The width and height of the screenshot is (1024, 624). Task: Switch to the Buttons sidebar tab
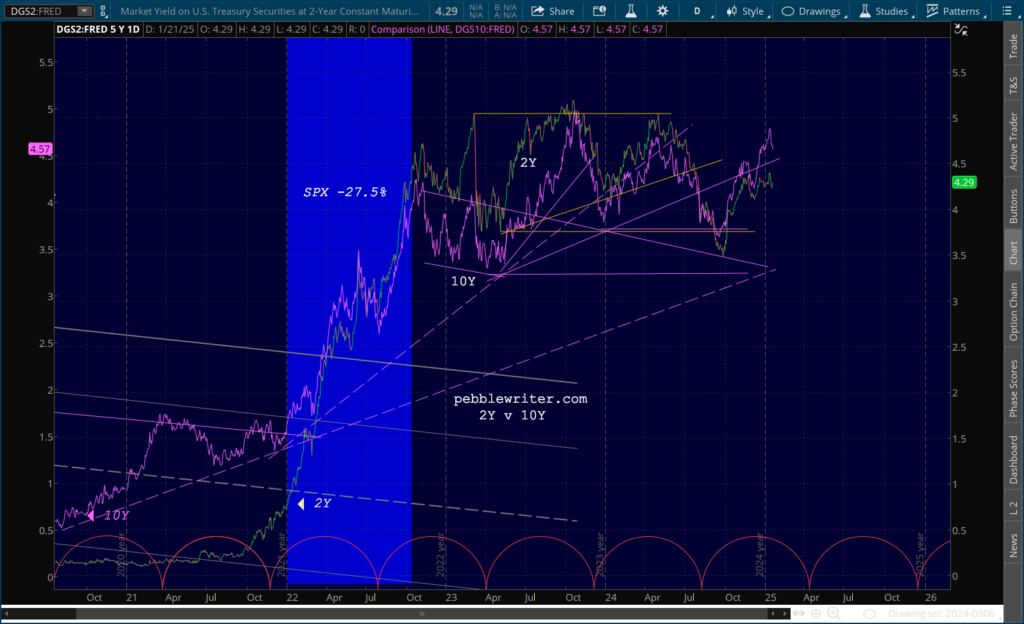click(x=1014, y=206)
